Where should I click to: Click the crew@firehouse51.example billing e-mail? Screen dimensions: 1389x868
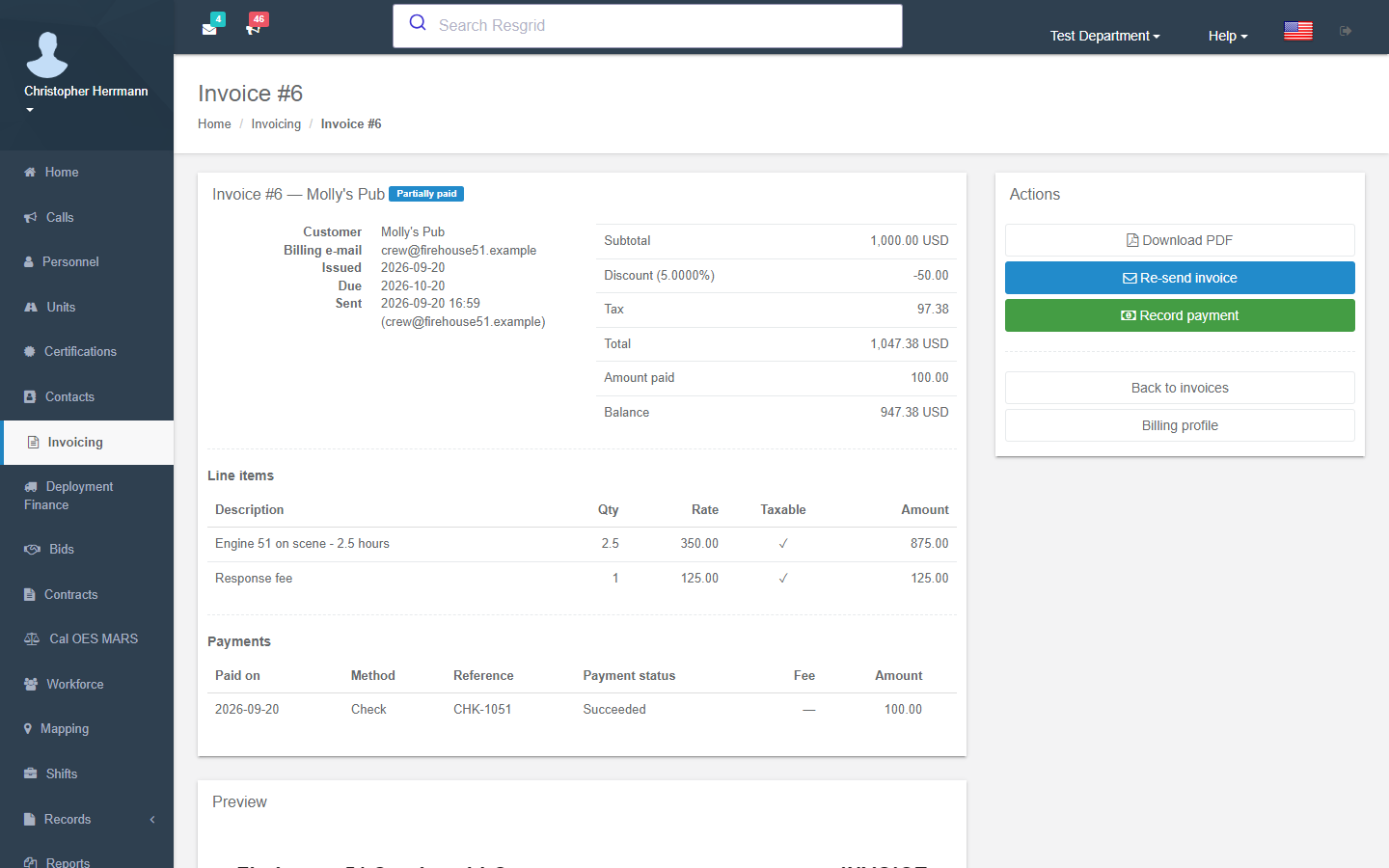tap(458, 251)
